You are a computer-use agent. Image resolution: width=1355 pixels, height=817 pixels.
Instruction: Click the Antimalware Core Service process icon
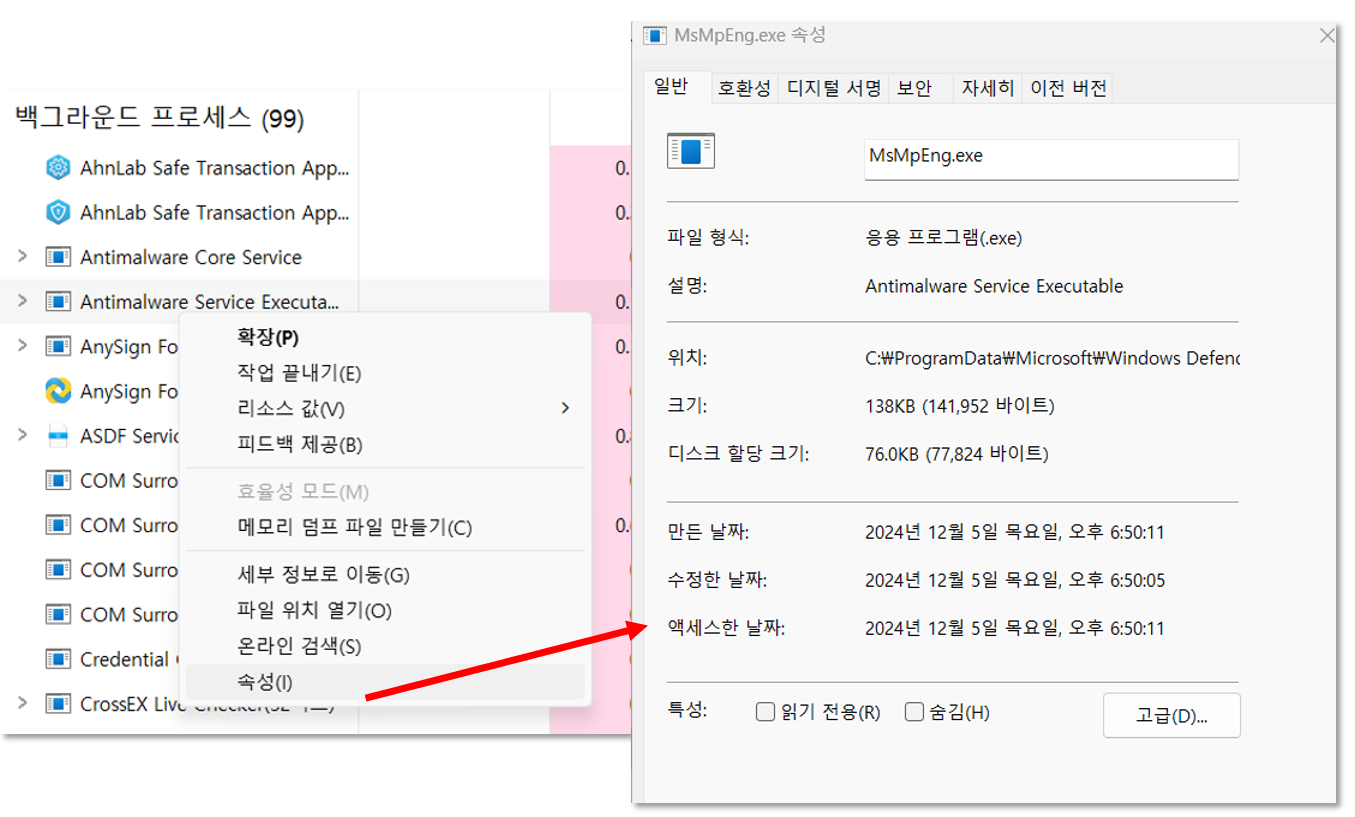click(x=58, y=257)
